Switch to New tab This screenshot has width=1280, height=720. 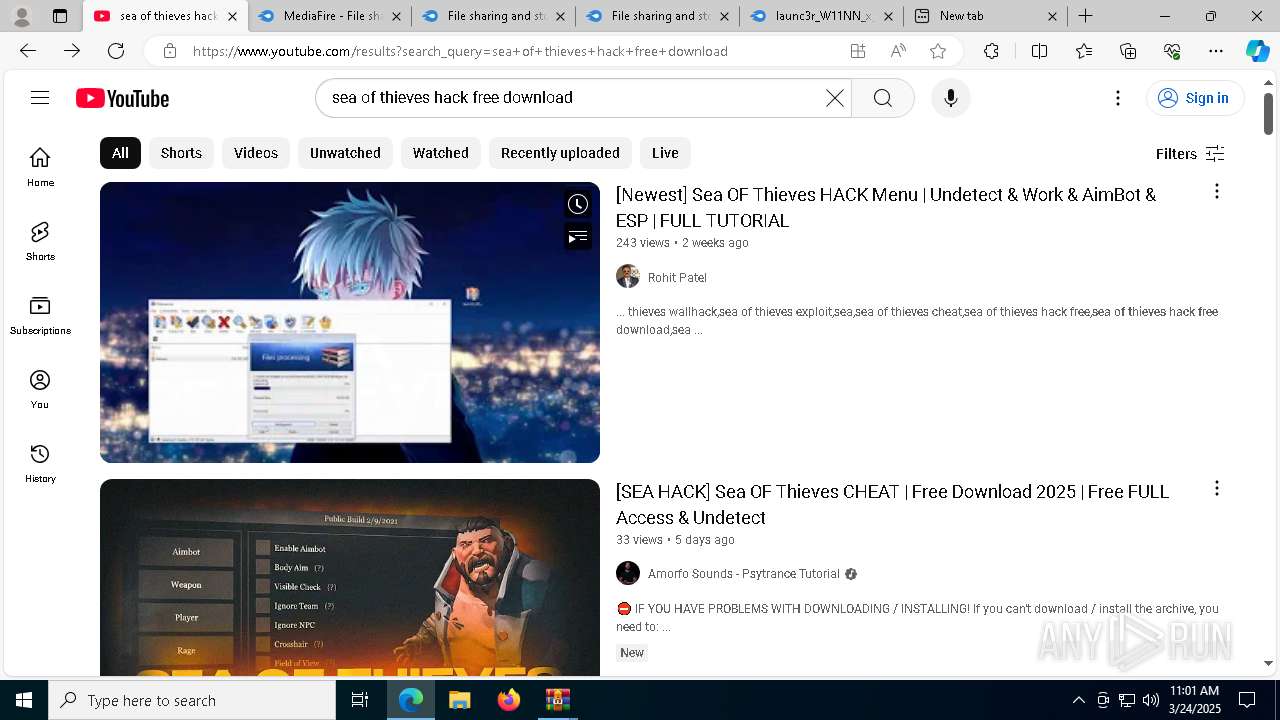point(985,16)
